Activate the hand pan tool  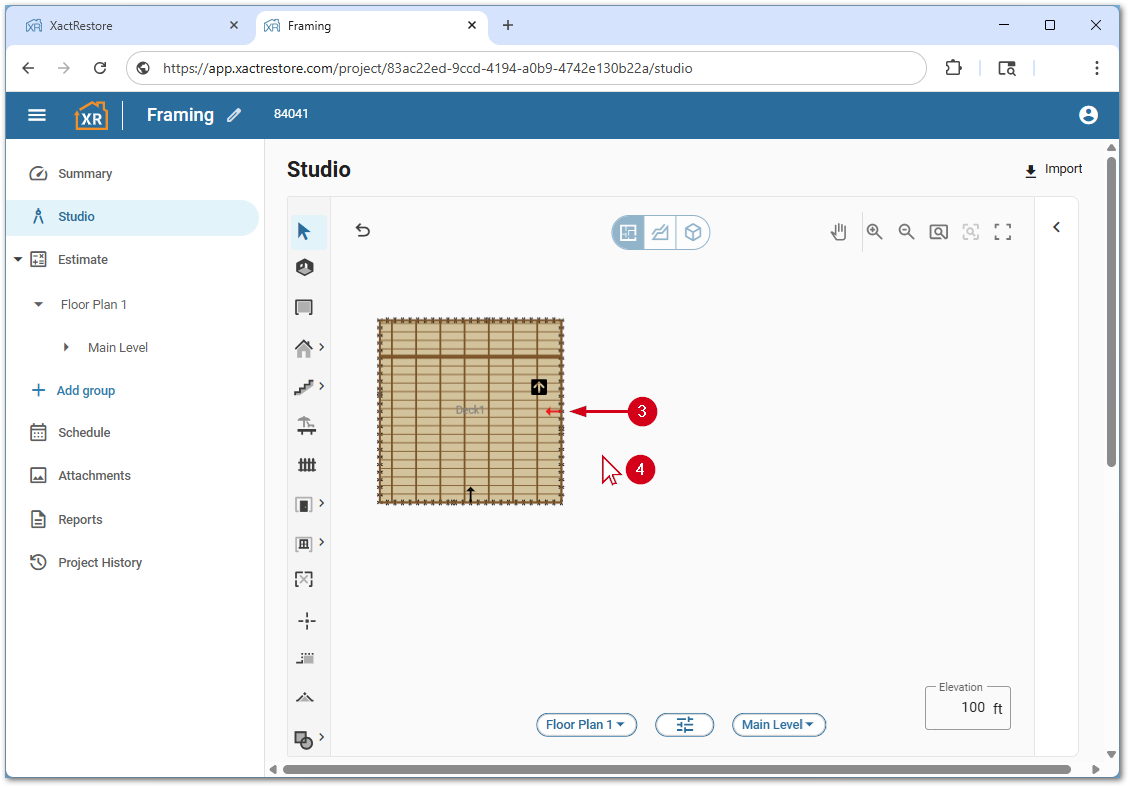pyautogui.click(x=839, y=232)
